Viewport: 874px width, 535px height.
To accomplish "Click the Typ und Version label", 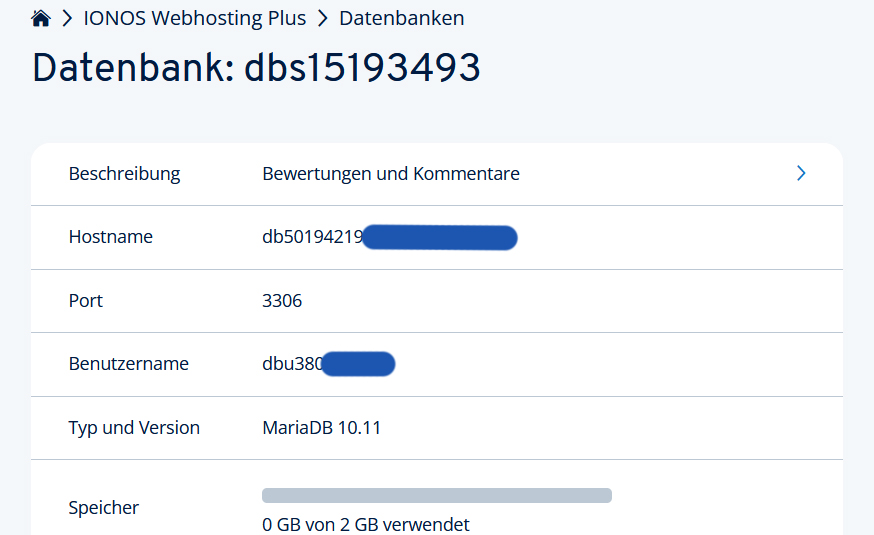I will [x=134, y=428].
